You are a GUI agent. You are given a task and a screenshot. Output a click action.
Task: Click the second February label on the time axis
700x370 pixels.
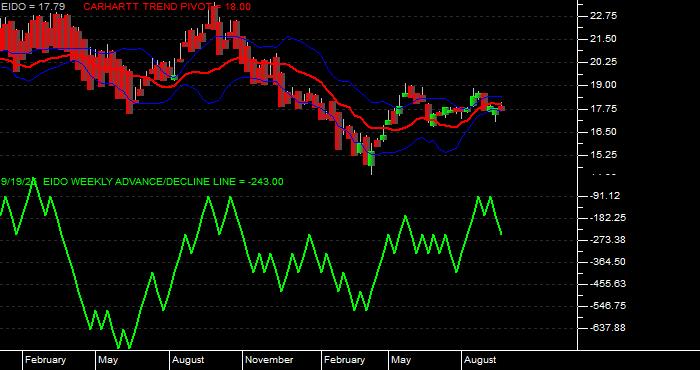coord(344,360)
